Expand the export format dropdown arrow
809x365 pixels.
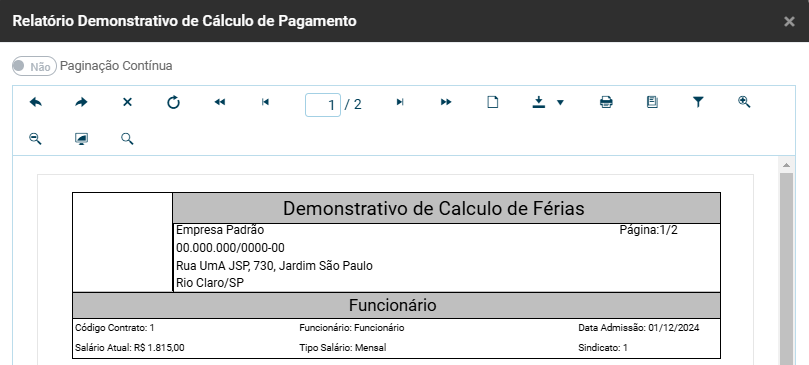tap(560, 103)
